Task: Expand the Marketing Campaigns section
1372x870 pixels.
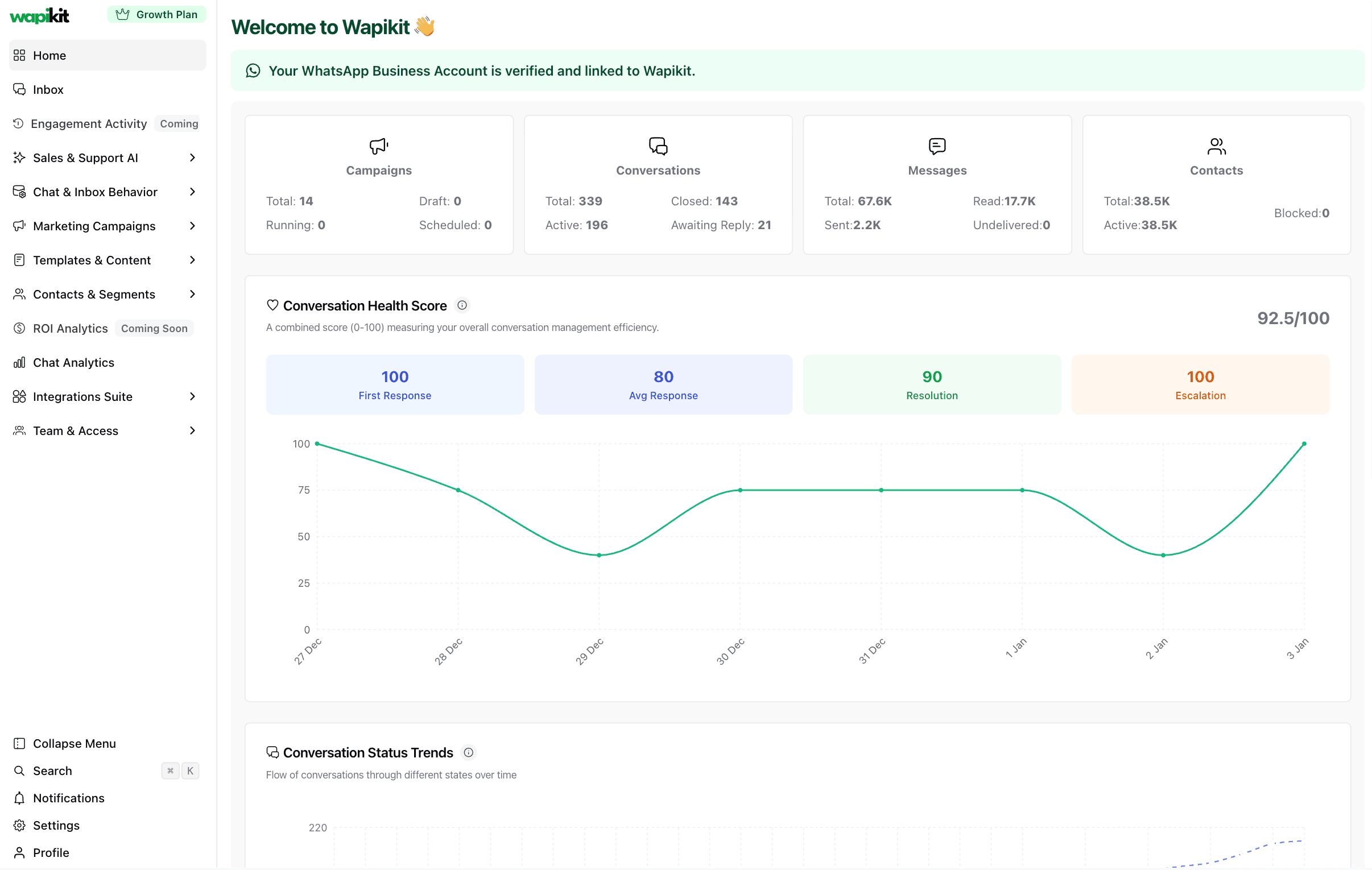Action: [x=193, y=226]
